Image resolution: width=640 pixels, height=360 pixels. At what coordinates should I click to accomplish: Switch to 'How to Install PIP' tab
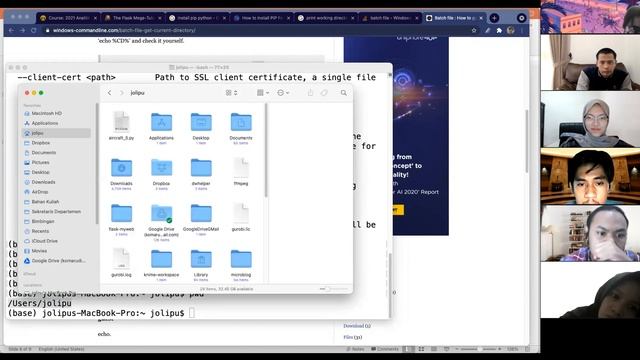[x=261, y=18]
